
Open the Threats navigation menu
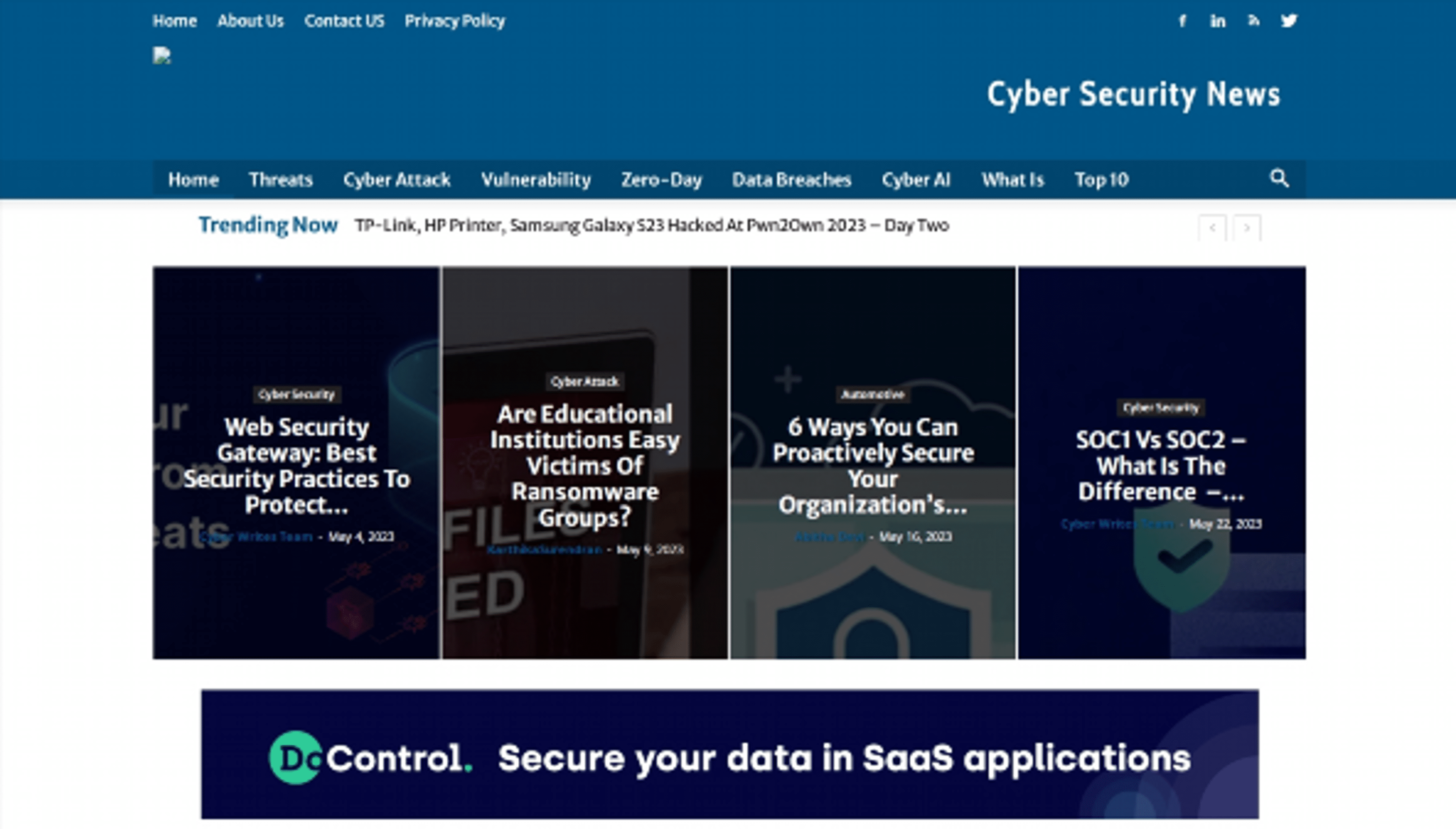click(x=281, y=179)
